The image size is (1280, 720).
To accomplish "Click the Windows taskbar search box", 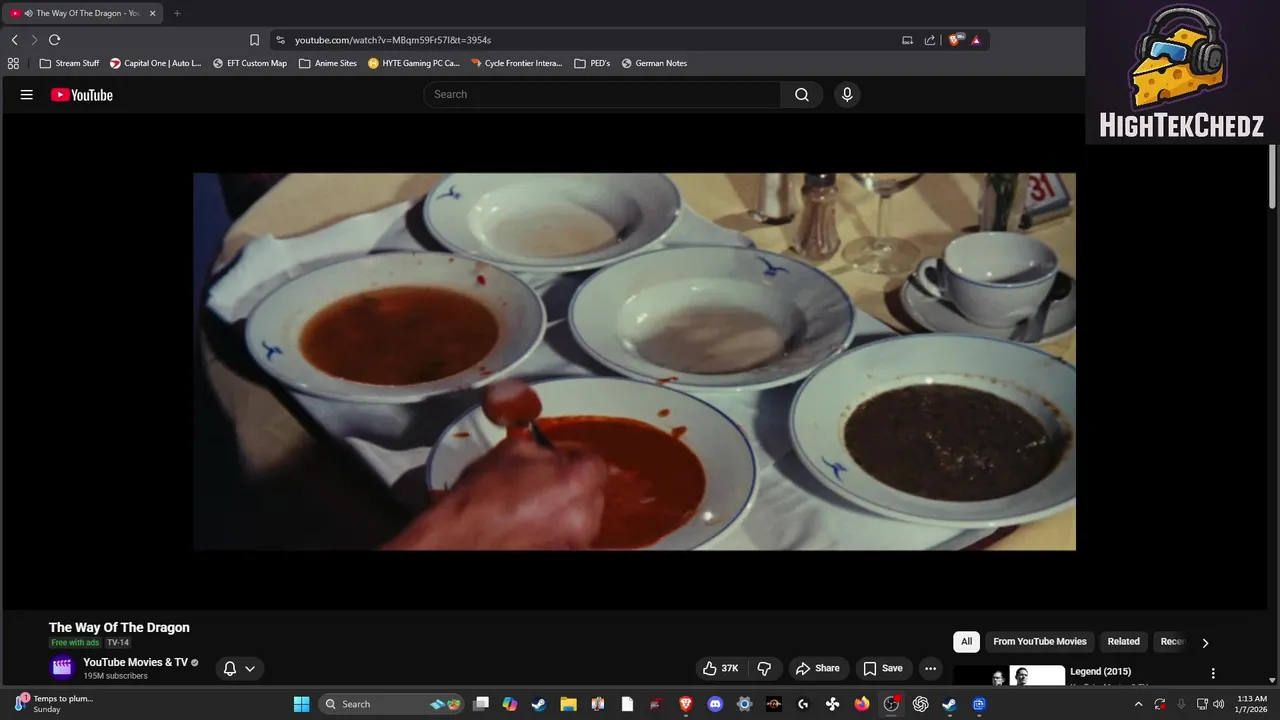I will [x=392, y=704].
